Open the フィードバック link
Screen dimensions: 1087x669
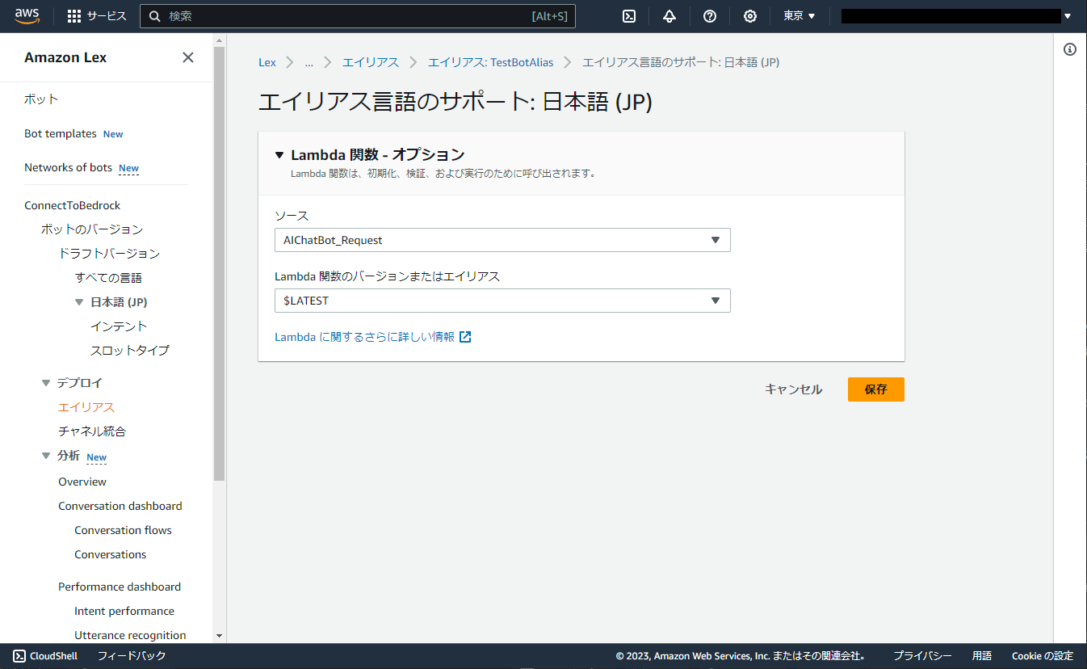tap(131, 656)
